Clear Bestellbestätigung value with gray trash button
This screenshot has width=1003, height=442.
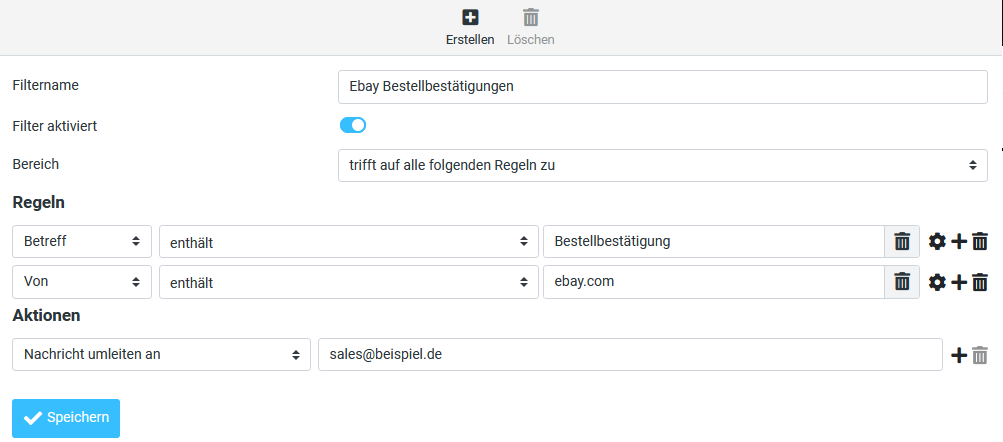(x=902, y=241)
